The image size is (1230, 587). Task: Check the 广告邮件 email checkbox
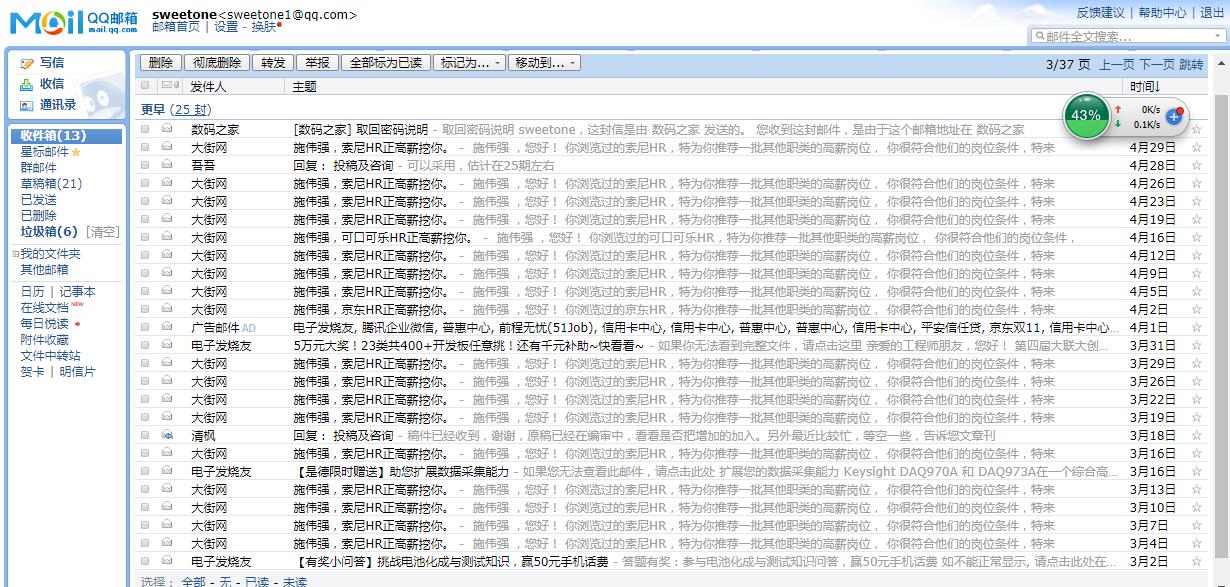pyautogui.click(x=145, y=327)
